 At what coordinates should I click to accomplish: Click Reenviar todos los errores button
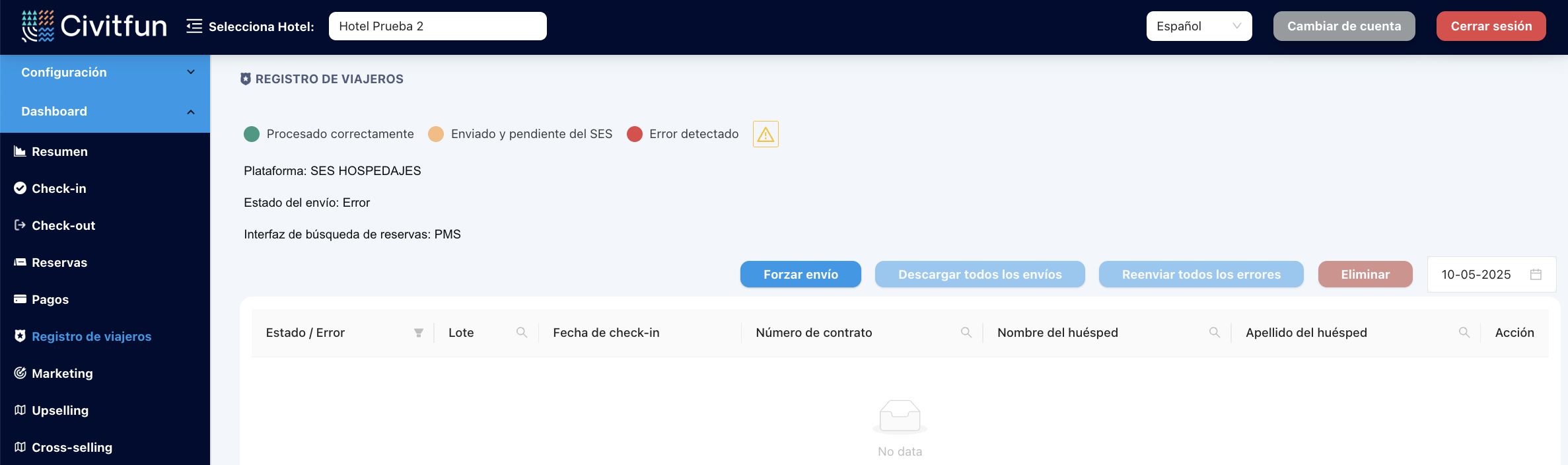tap(1201, 274)
